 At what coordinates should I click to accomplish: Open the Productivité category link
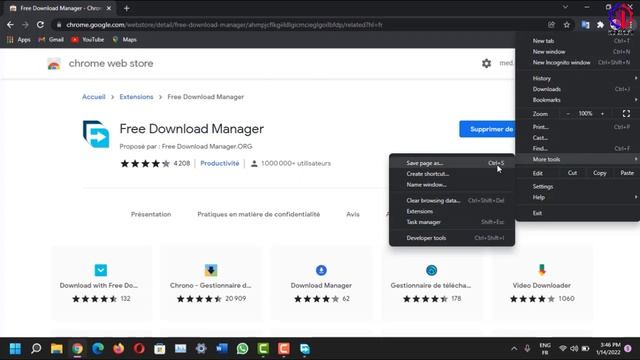click(x=220, y=163)
